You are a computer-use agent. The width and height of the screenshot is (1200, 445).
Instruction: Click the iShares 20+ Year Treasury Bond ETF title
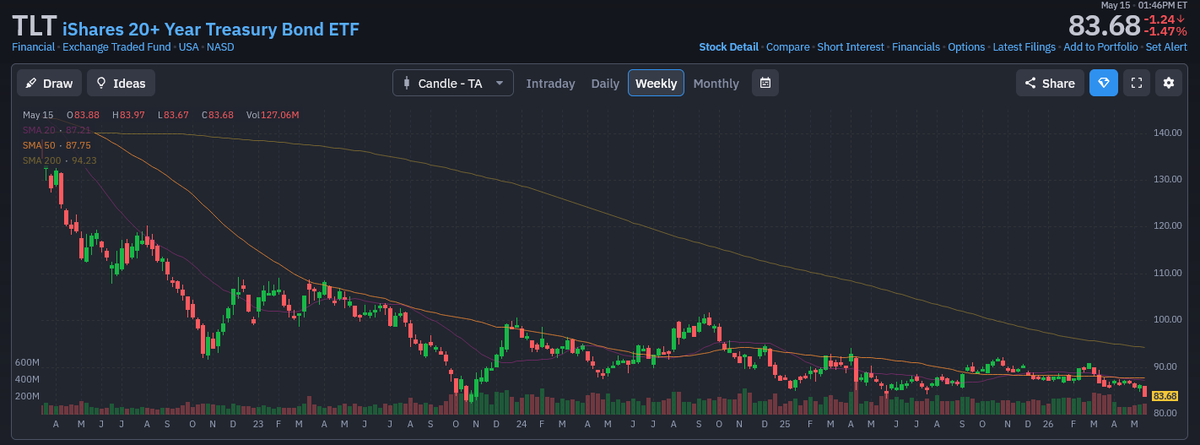(211, 29)
